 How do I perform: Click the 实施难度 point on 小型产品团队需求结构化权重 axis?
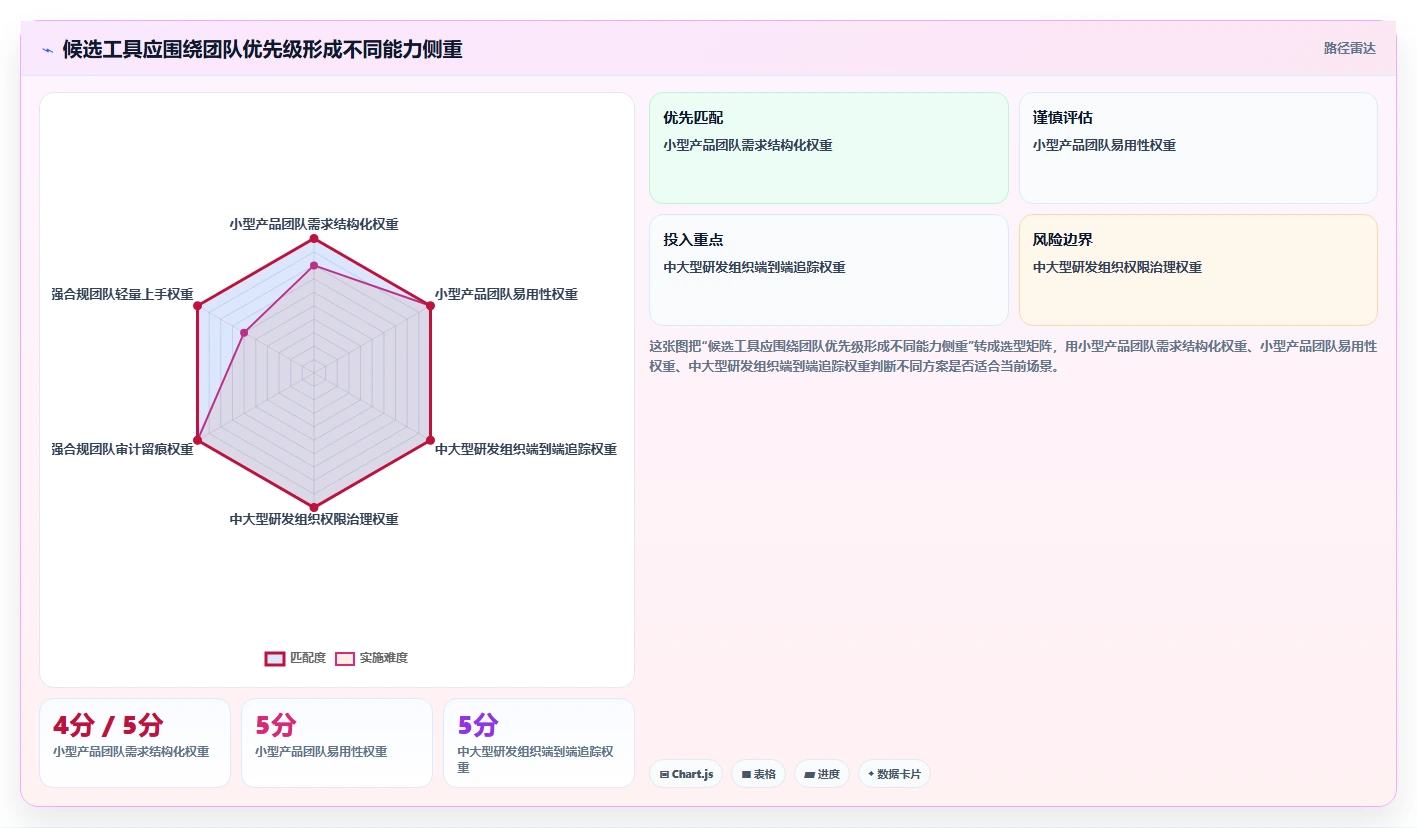pos(314,266)
